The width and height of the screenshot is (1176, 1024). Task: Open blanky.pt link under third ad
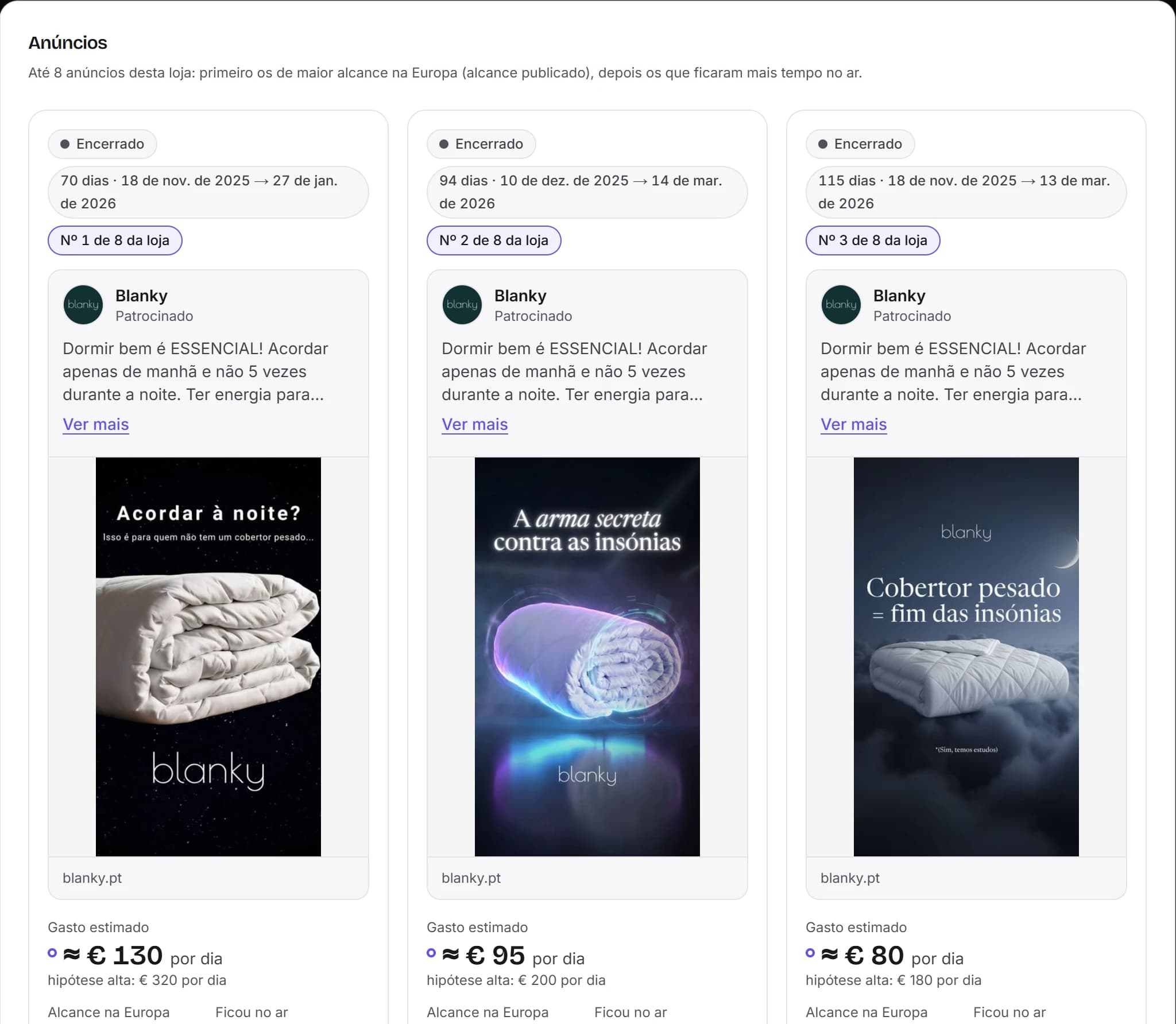point(850,878)
